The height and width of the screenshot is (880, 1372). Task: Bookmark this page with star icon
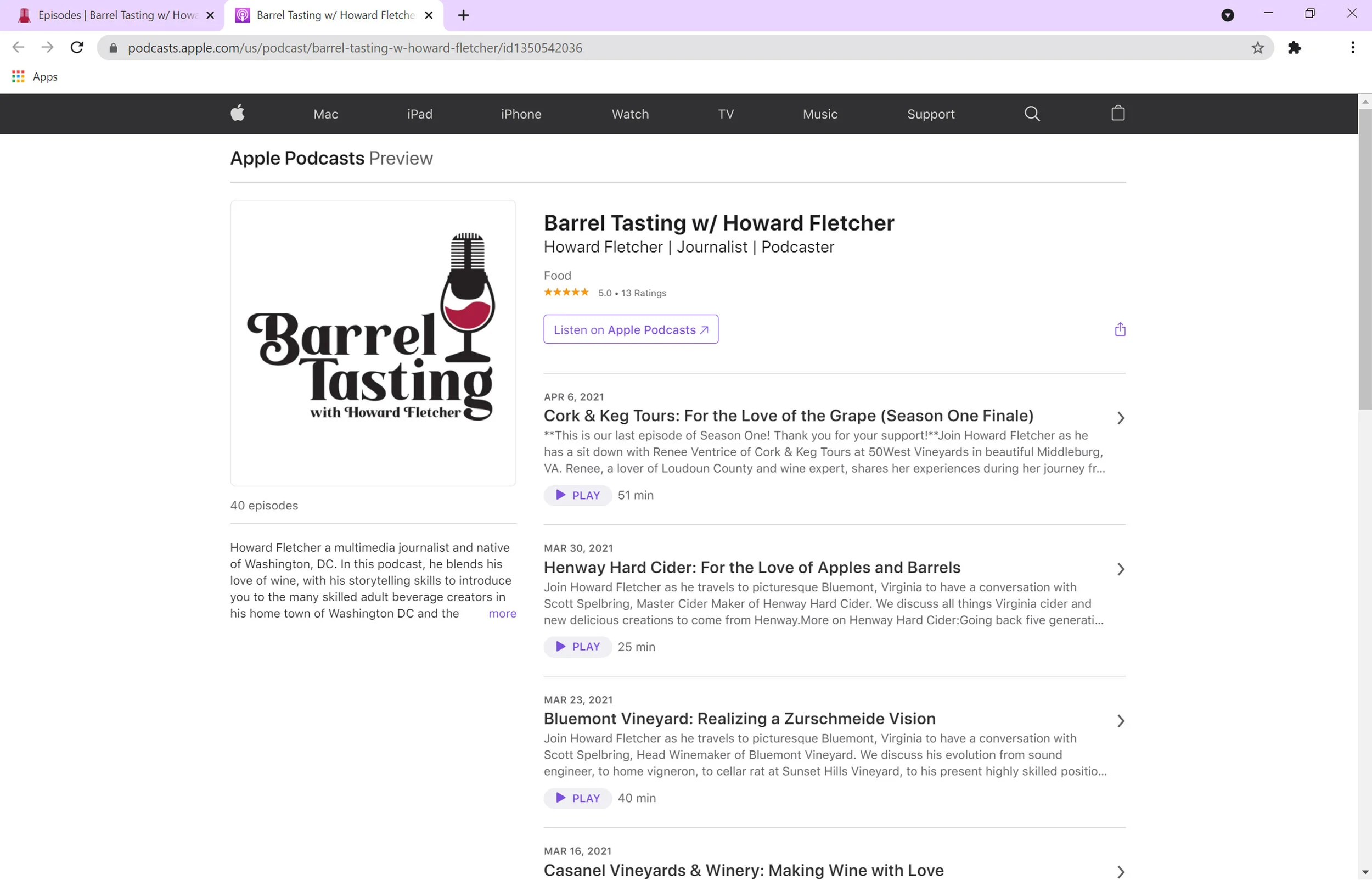click(1257, 48)
